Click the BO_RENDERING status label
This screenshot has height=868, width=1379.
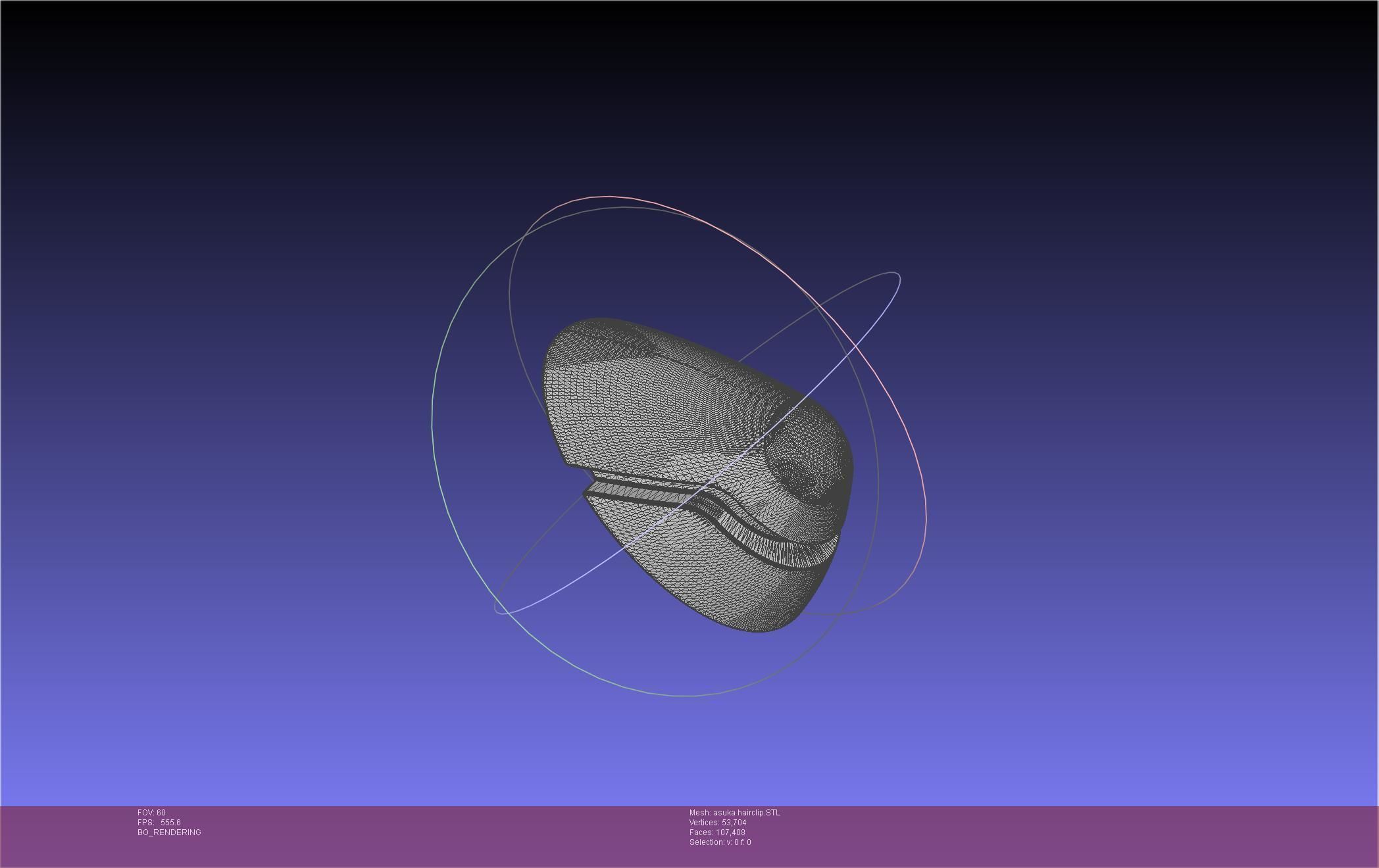tap(169, 832)
